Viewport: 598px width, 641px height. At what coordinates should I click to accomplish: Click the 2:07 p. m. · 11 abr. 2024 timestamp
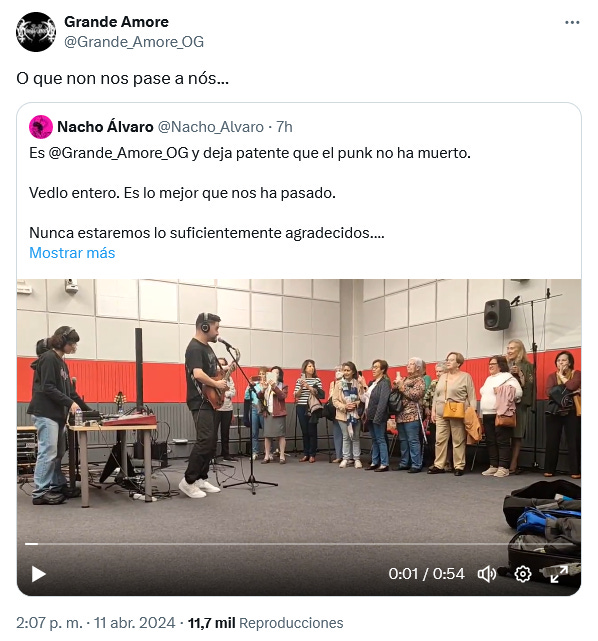(x=96, y=623)
